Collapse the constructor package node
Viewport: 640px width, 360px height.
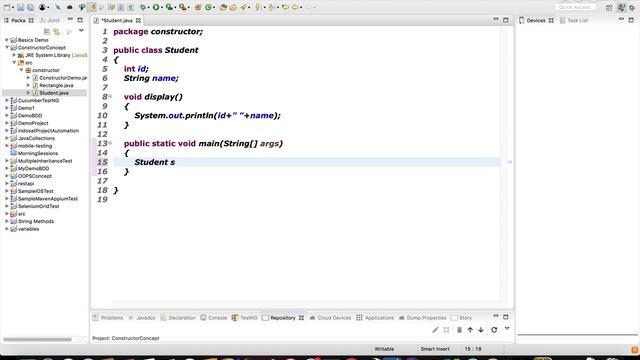[22, 70]
